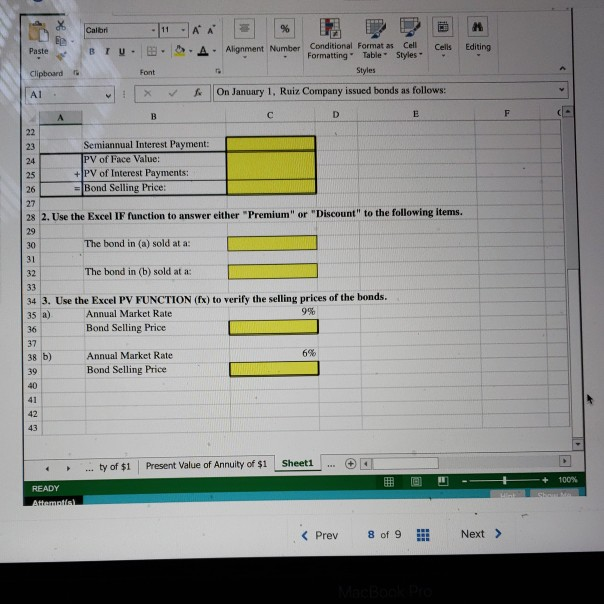
Task: Open the Number format group
Action: [285, 39]
